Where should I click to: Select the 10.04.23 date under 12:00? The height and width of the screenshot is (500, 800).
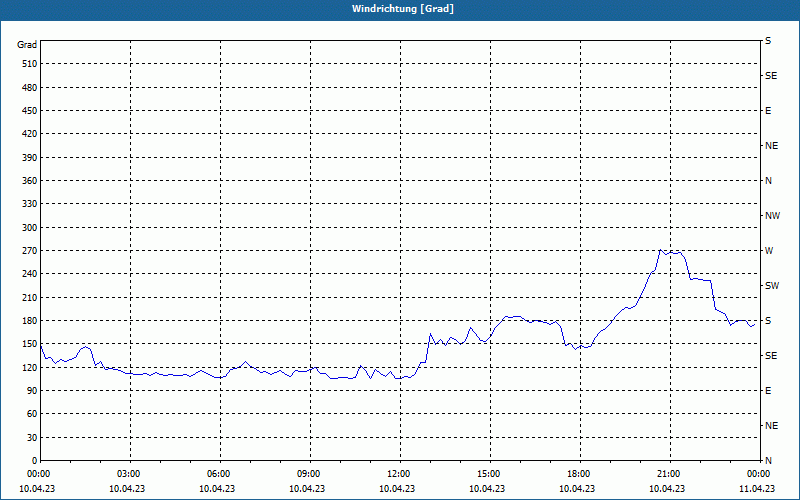coord(397,489)
